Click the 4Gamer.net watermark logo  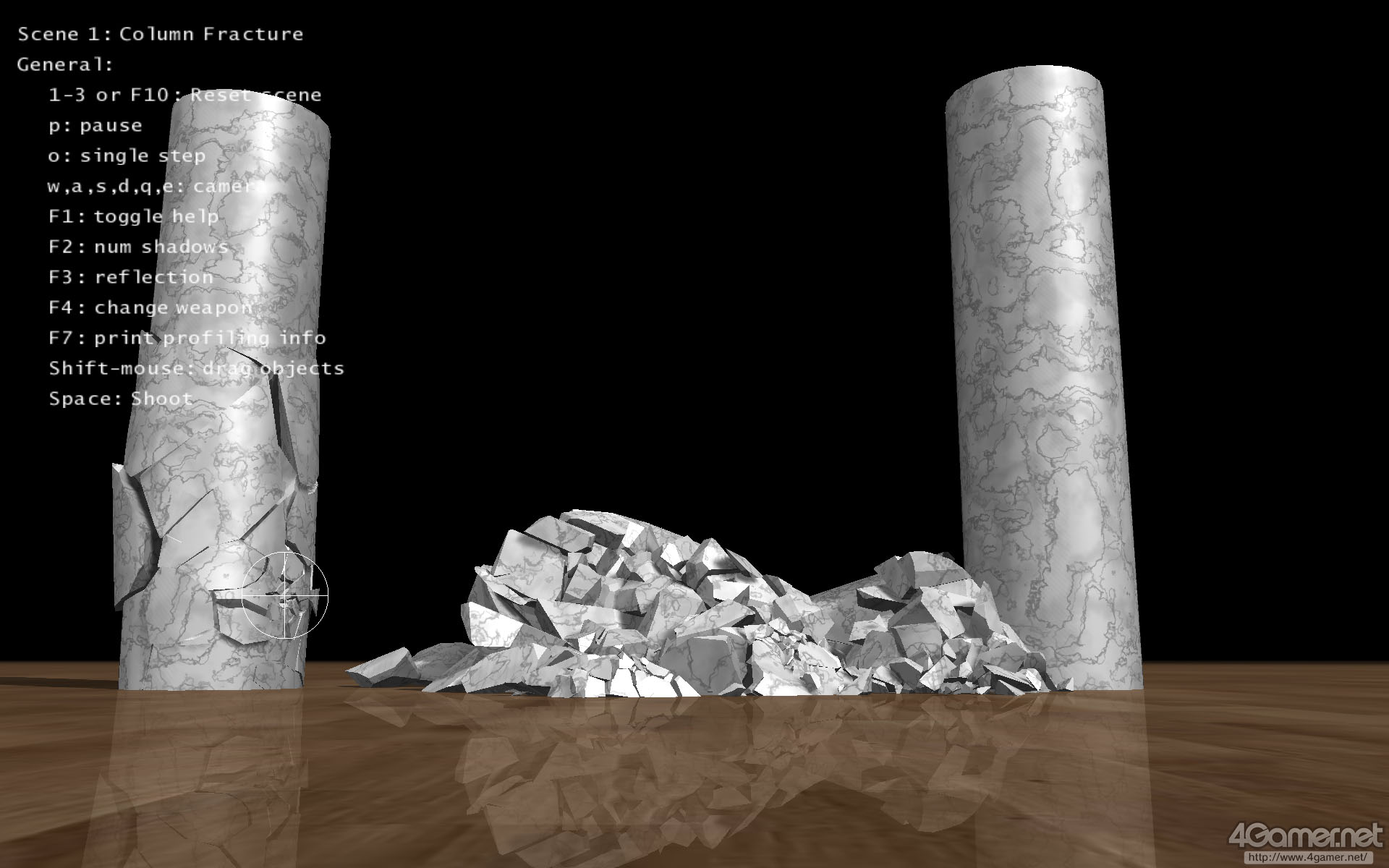1305,836
